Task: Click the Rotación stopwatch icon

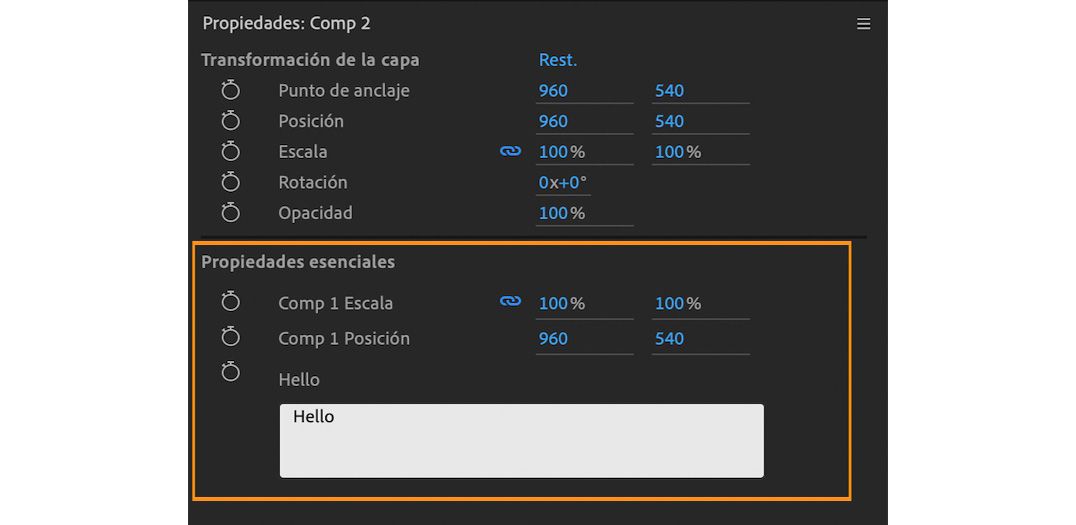Action: pyautogui.click(x=231, y=183)
